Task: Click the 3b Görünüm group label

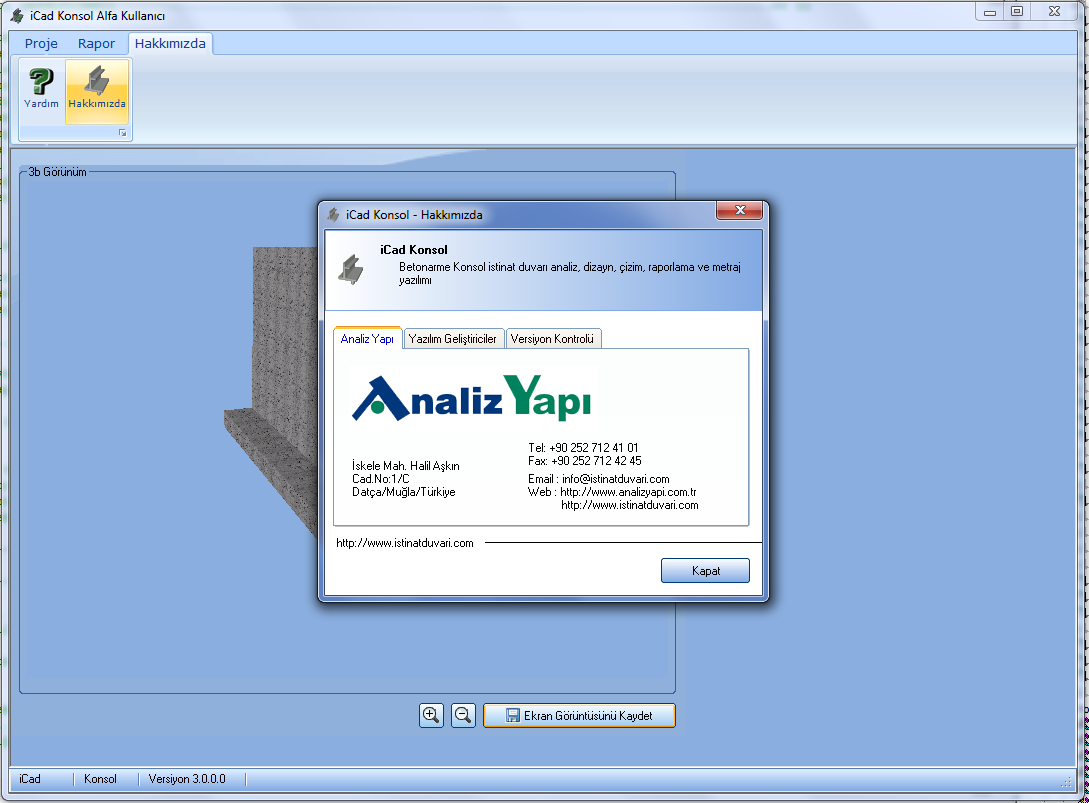Action: coord(58,172)
